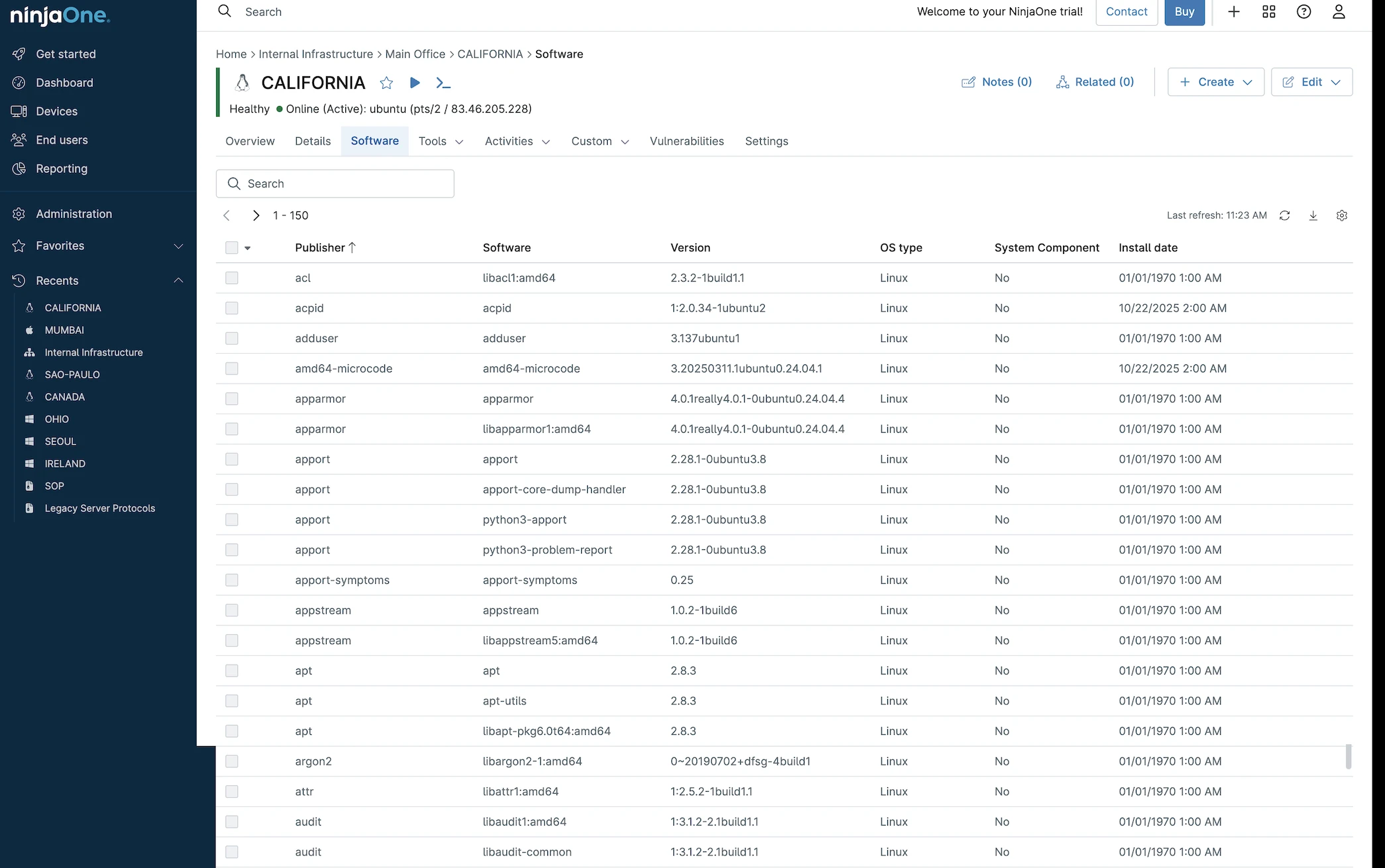
Task: Go to Main Office breadcrumb
Action: [415, 54]
